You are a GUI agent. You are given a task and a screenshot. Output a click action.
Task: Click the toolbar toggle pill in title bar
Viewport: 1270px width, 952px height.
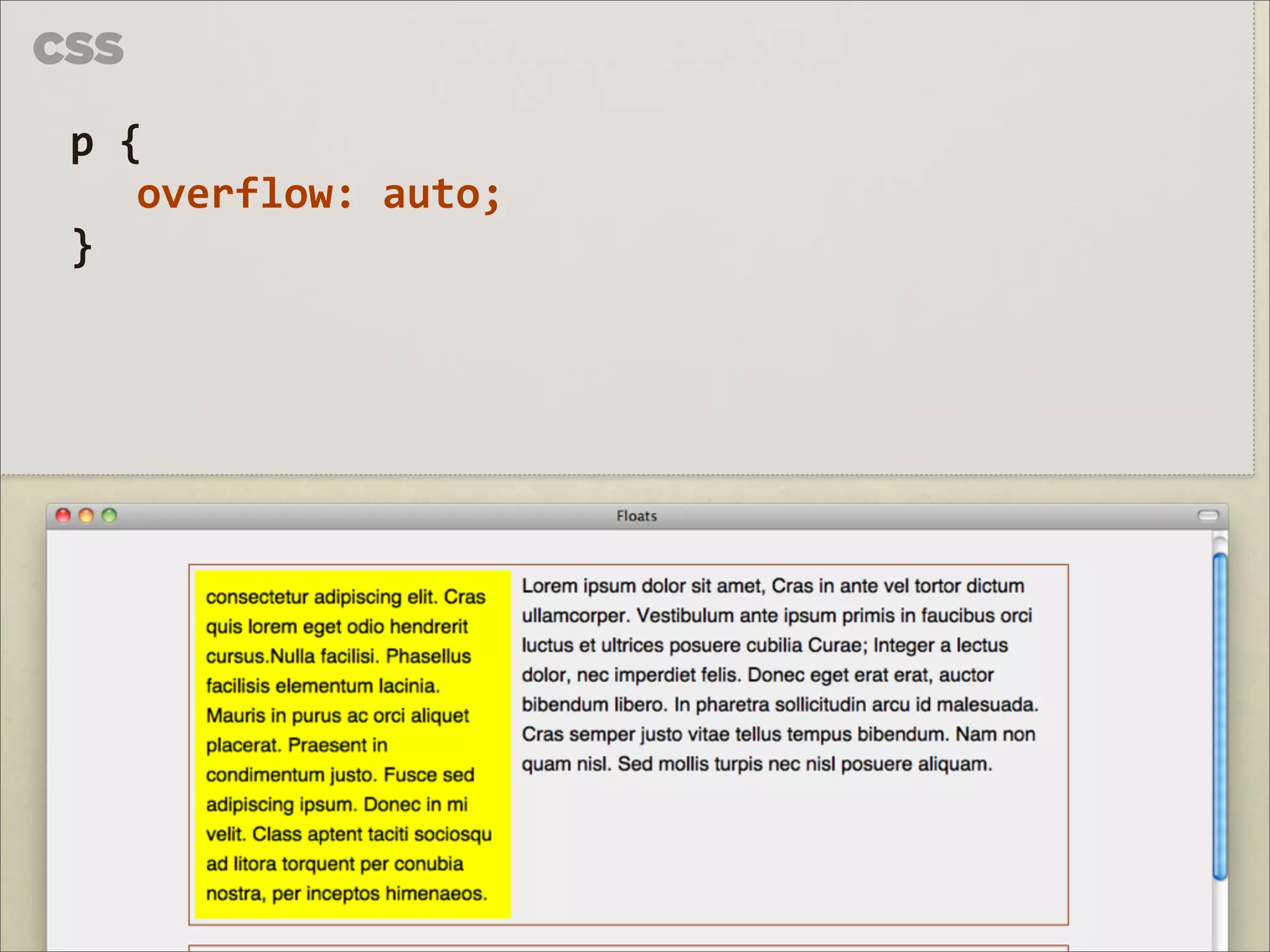tap(1208, 516)
